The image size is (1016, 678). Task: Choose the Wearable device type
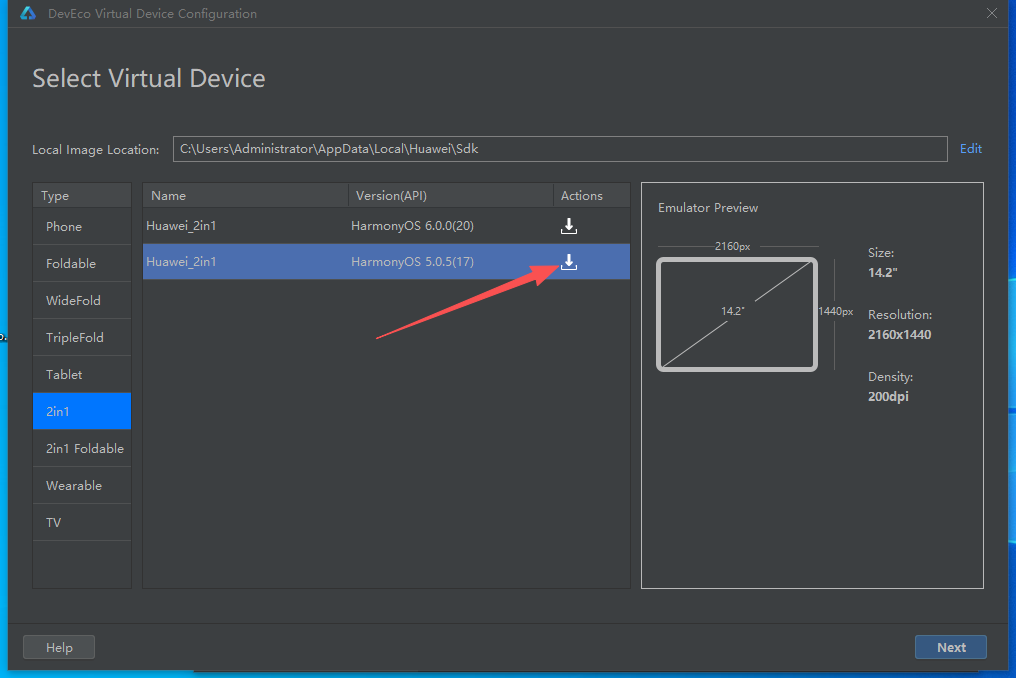point(82,485)
